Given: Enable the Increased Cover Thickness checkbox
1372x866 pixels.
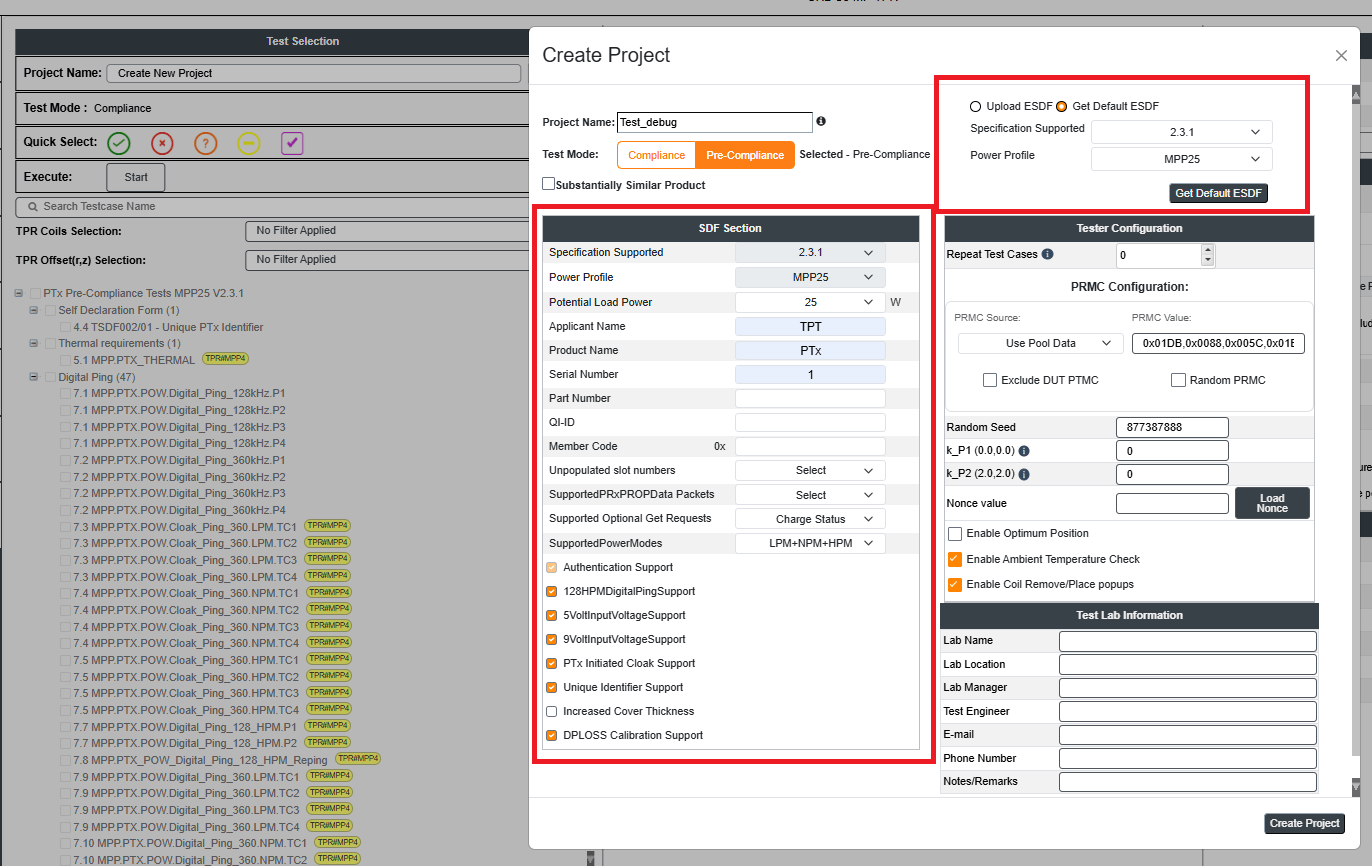Looking at the screenshot, I should point(552,711).
